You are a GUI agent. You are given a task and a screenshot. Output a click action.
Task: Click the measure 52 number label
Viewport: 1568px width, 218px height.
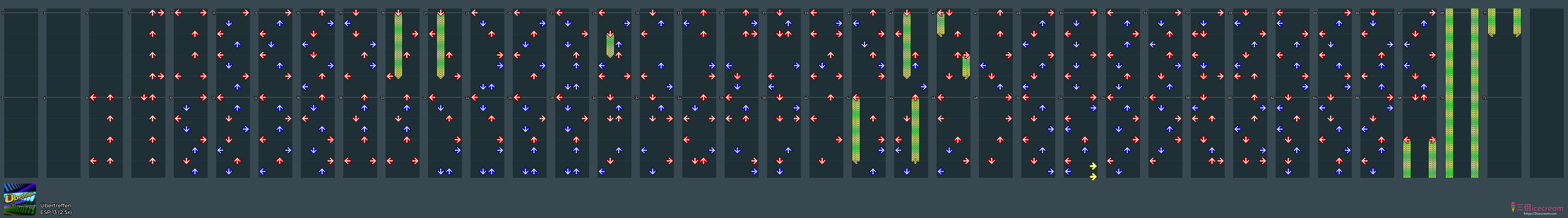pos(1061,98)
